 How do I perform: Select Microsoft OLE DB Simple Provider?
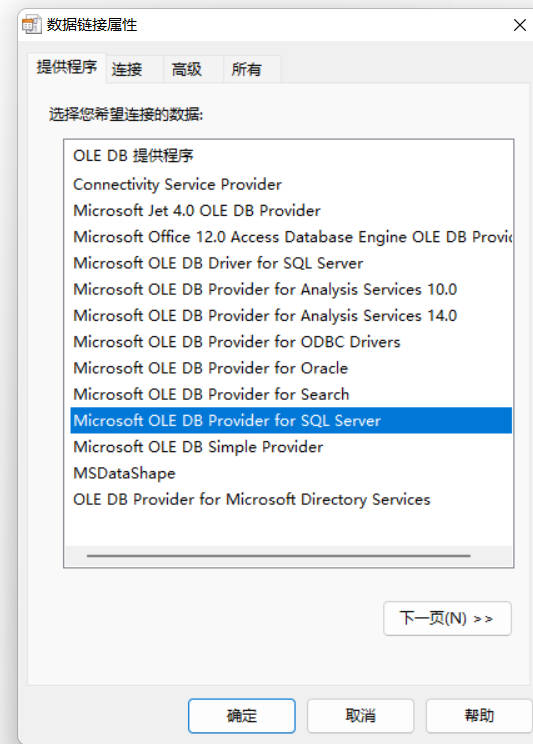pos(291,446)
